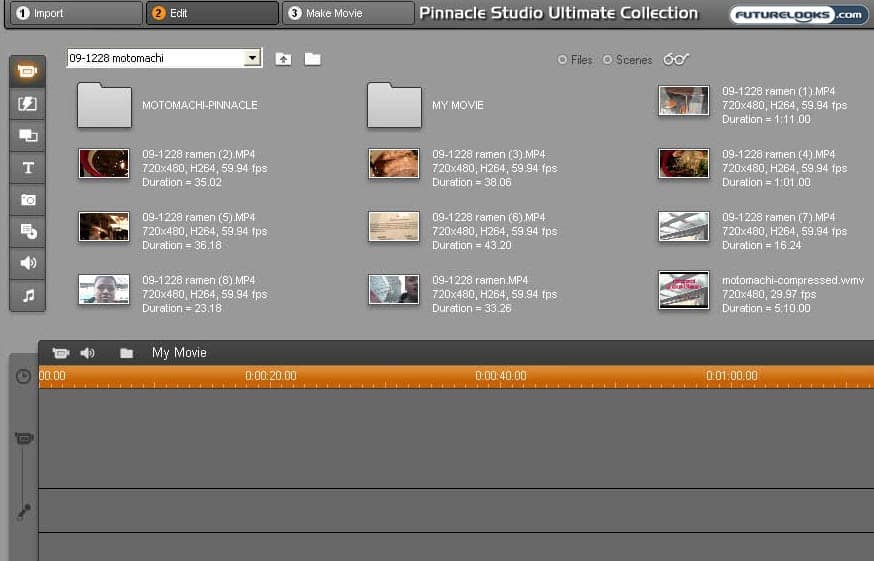Toggle the eyeglasses view option icon
This screenshot has height=561, width=874.
676,59
